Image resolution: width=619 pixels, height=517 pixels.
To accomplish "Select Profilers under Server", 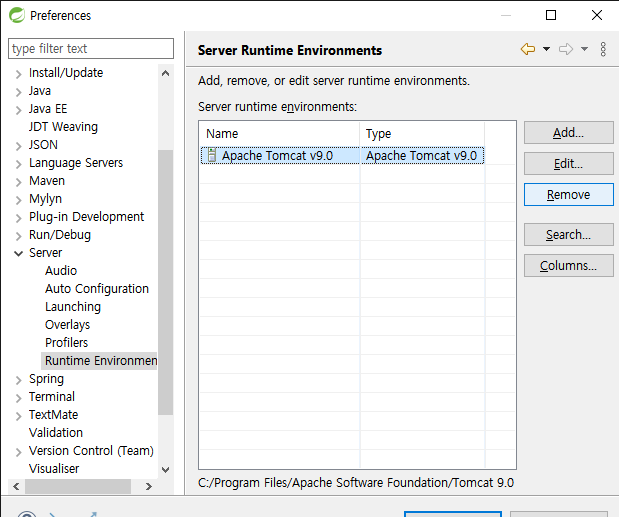I will (66, 343).
